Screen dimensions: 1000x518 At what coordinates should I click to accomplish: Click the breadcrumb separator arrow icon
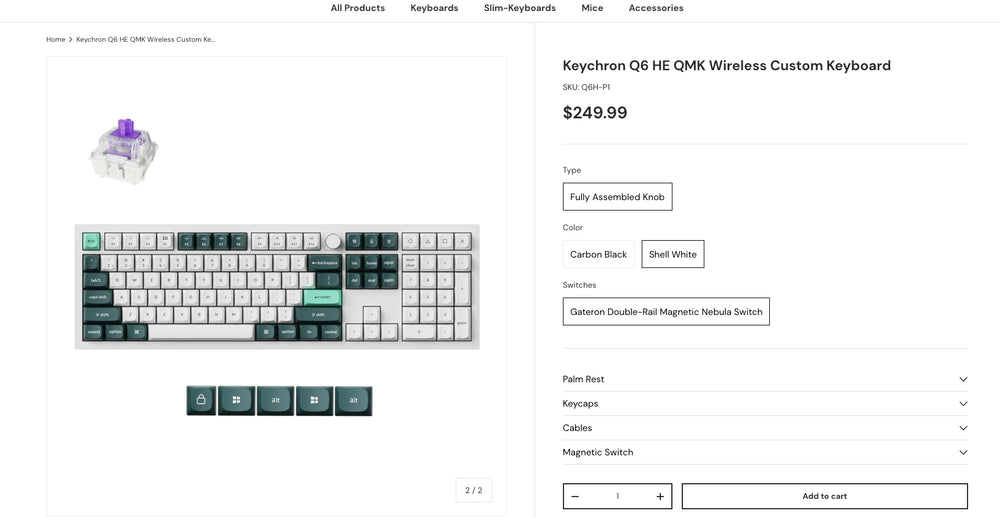click(71, 40)
